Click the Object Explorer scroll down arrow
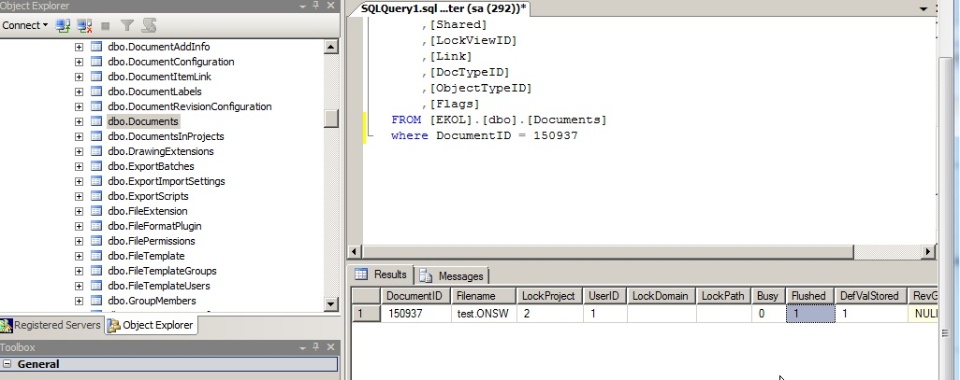The height and width of the screenshot is (380, 960). coord(331,304)
